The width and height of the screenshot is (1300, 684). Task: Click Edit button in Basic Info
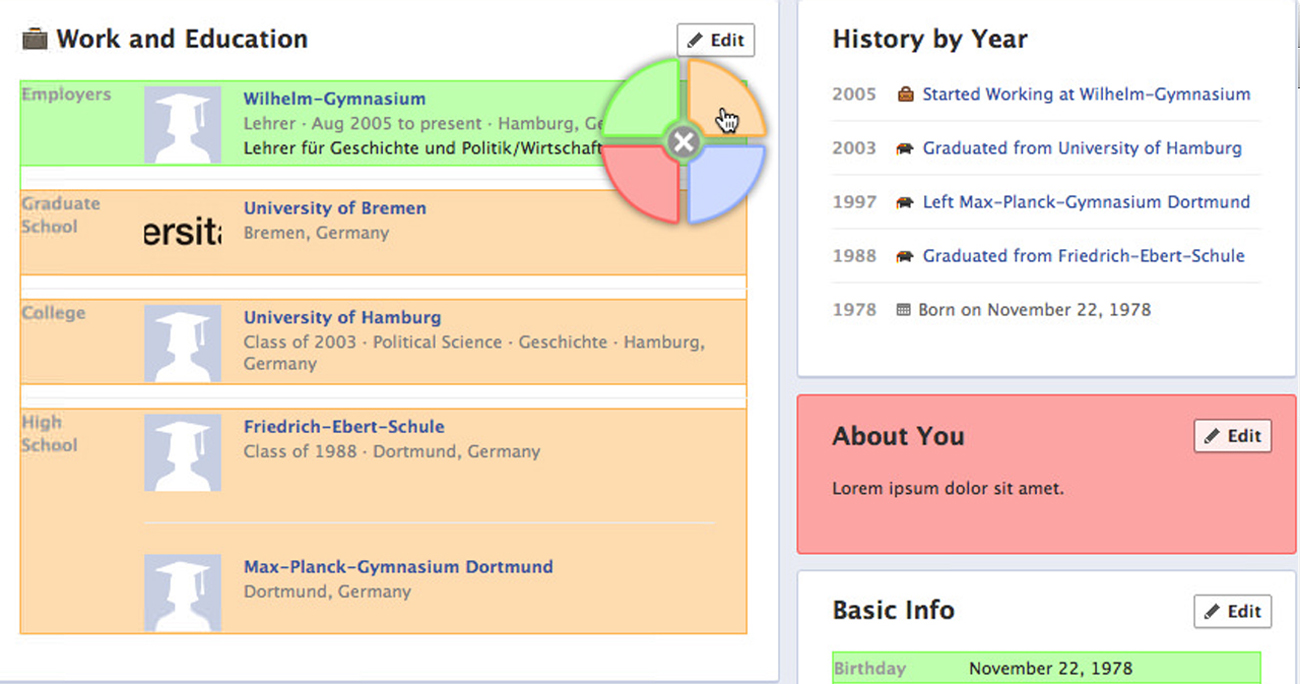(x=1232, y=611)
